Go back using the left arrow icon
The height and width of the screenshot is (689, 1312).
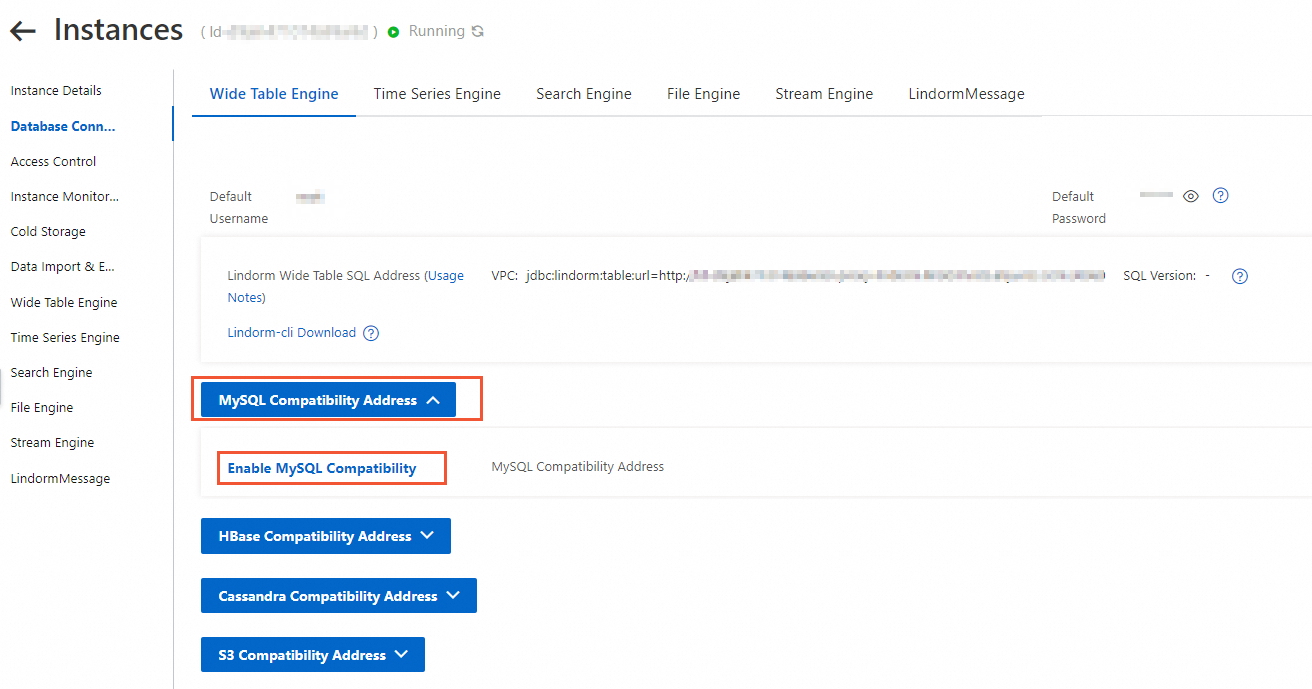coord(23,31)
